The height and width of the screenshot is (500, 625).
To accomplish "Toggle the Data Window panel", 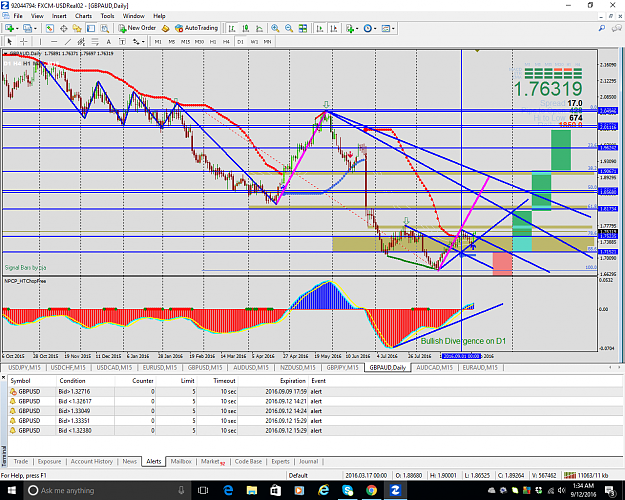I will pyautogui.click(x=63, y=28).
